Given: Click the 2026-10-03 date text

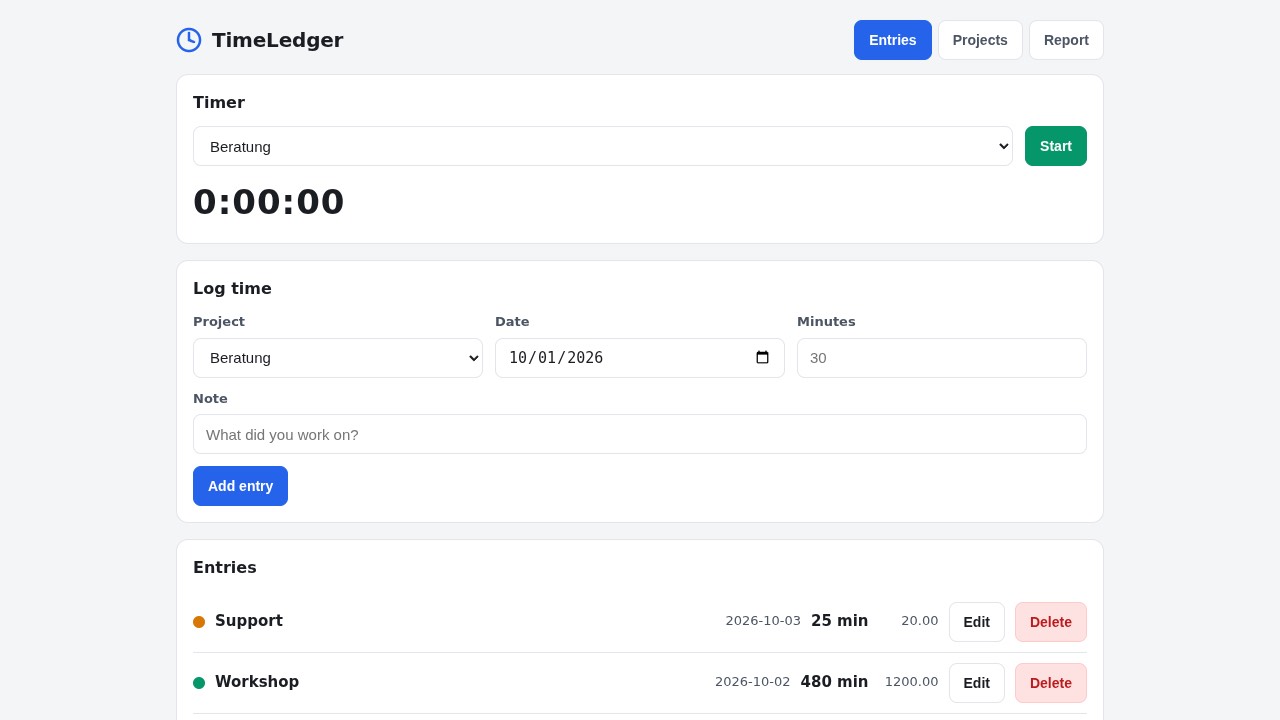Looking at the screenshot, I should (763, 621).
